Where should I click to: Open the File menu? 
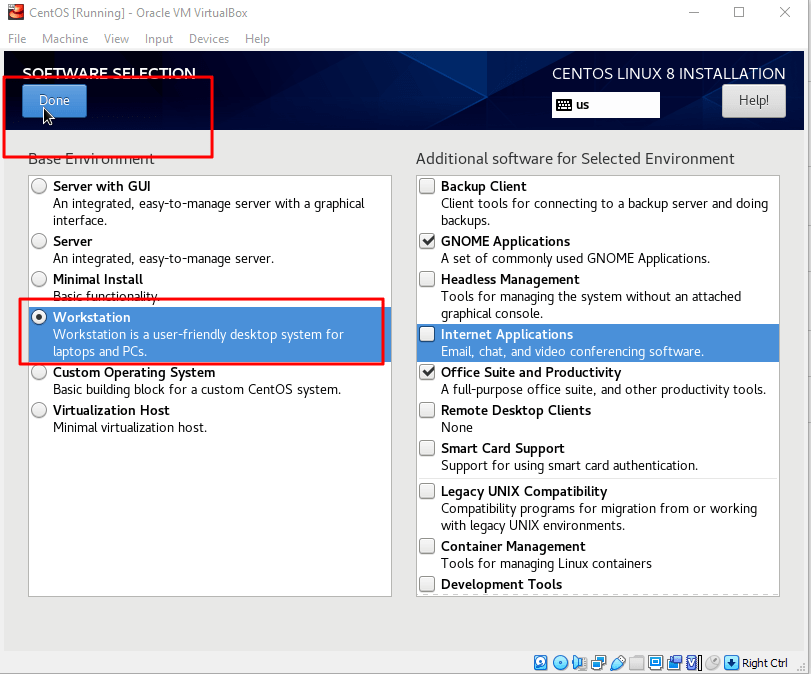17,39
